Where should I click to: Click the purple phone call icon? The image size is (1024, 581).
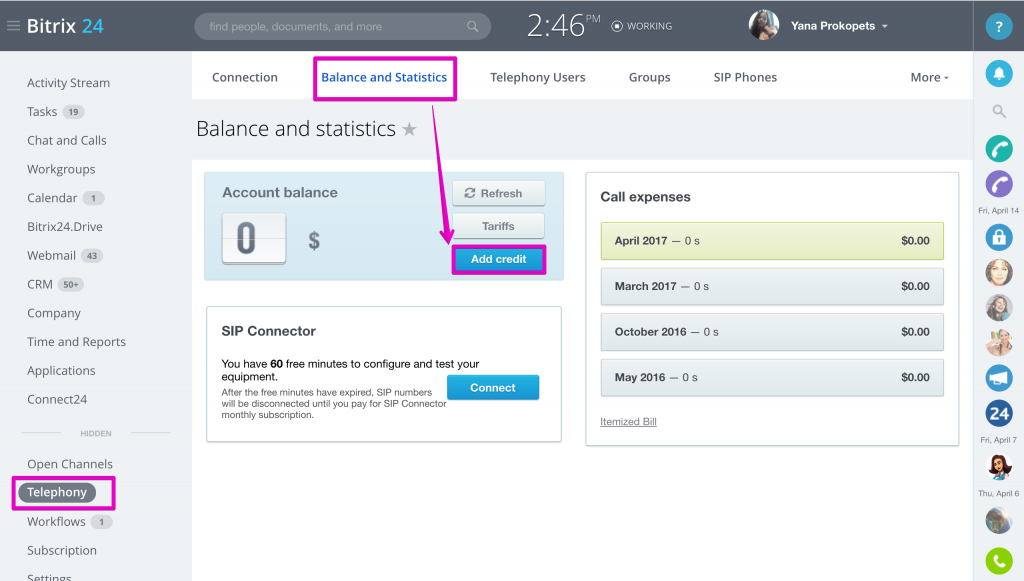point(999,184)
